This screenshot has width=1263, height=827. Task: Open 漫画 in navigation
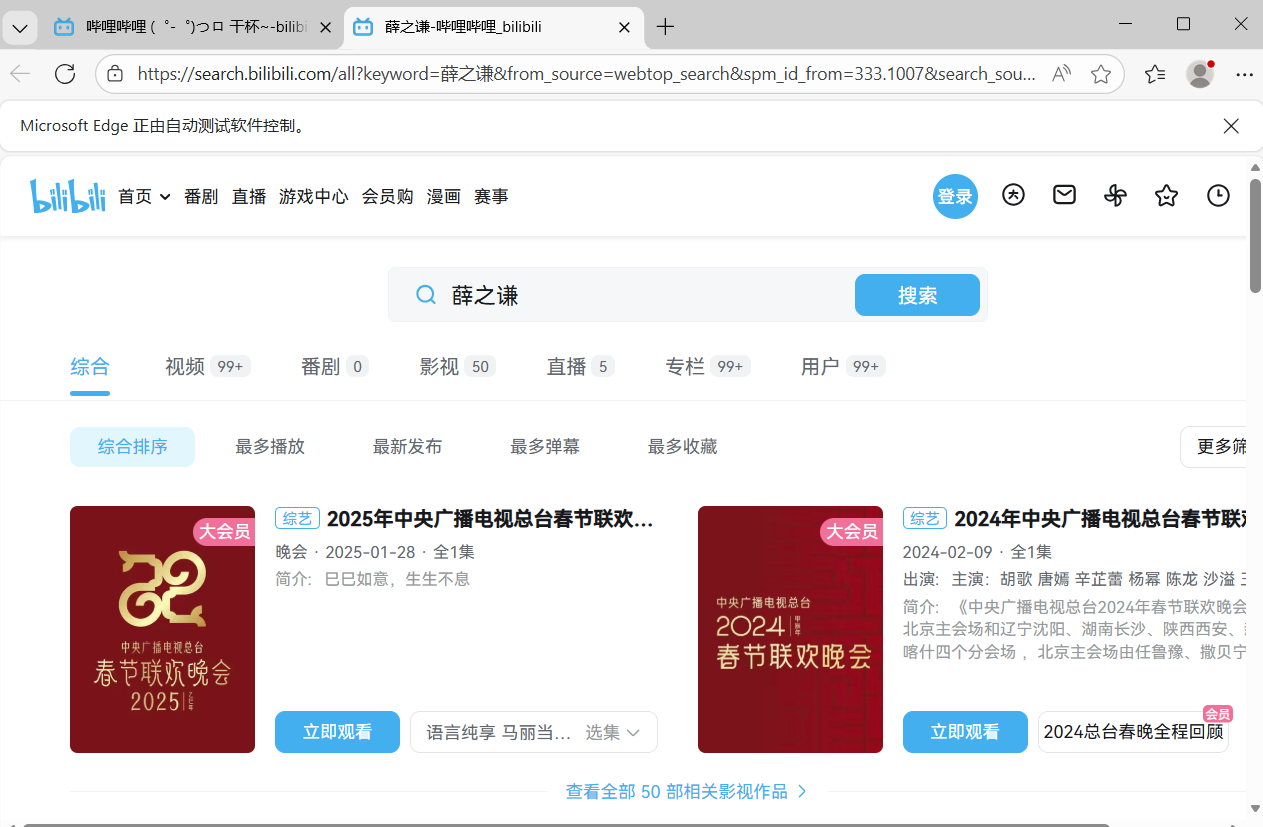(444, 197)
